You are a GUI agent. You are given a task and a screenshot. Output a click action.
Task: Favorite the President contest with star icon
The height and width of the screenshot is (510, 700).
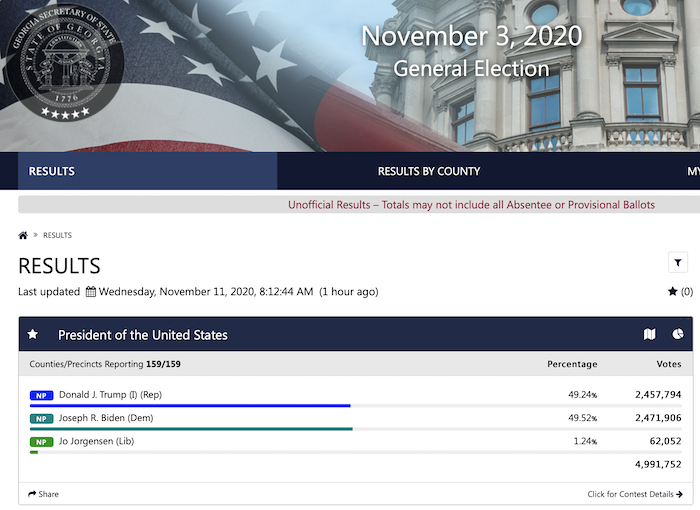[x=33, y=334]
